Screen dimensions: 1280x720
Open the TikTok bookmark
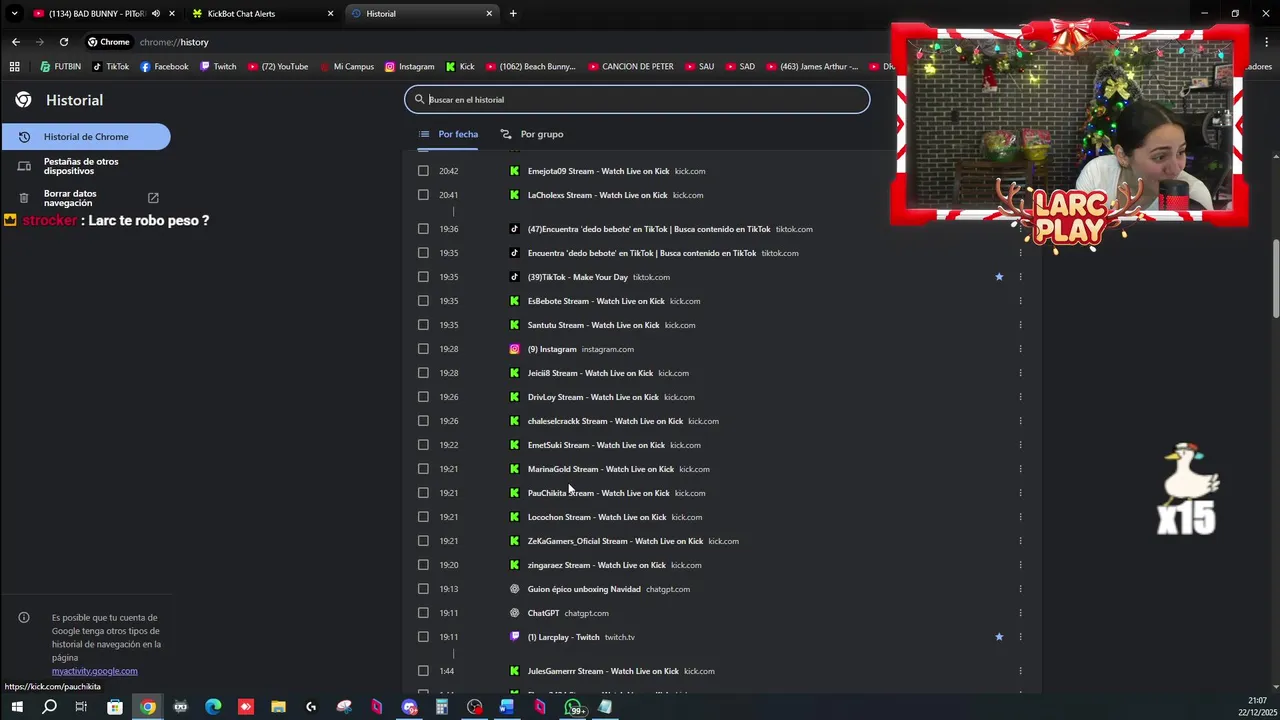pos(110,66)
